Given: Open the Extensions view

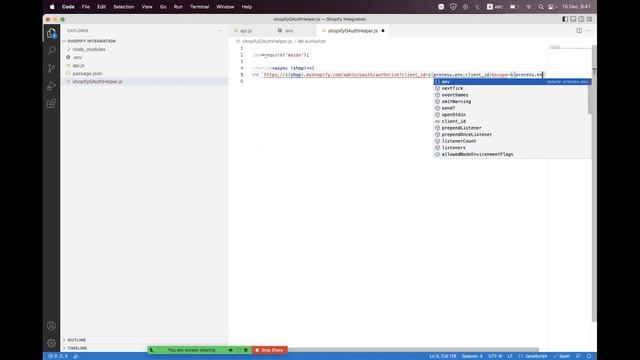Looking at the screenshot, I should click(51, 104).
